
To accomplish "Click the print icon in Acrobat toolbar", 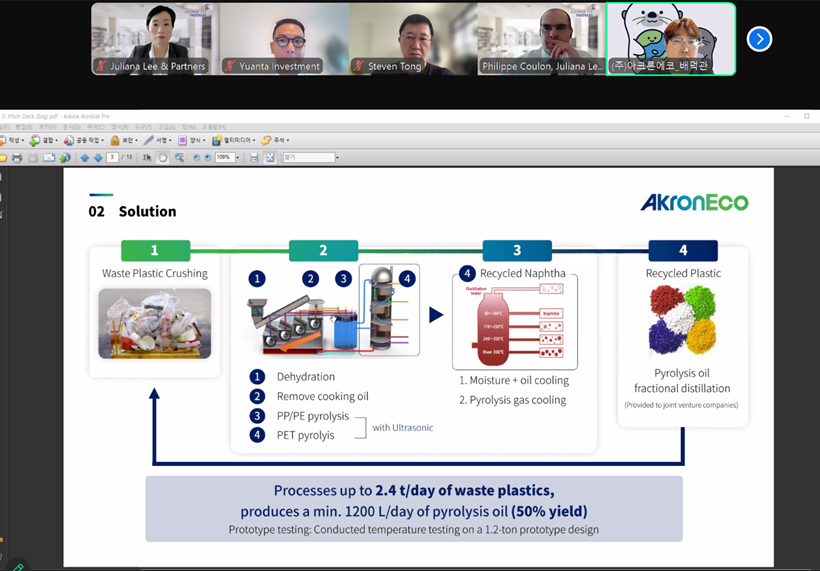I will 17,157.
